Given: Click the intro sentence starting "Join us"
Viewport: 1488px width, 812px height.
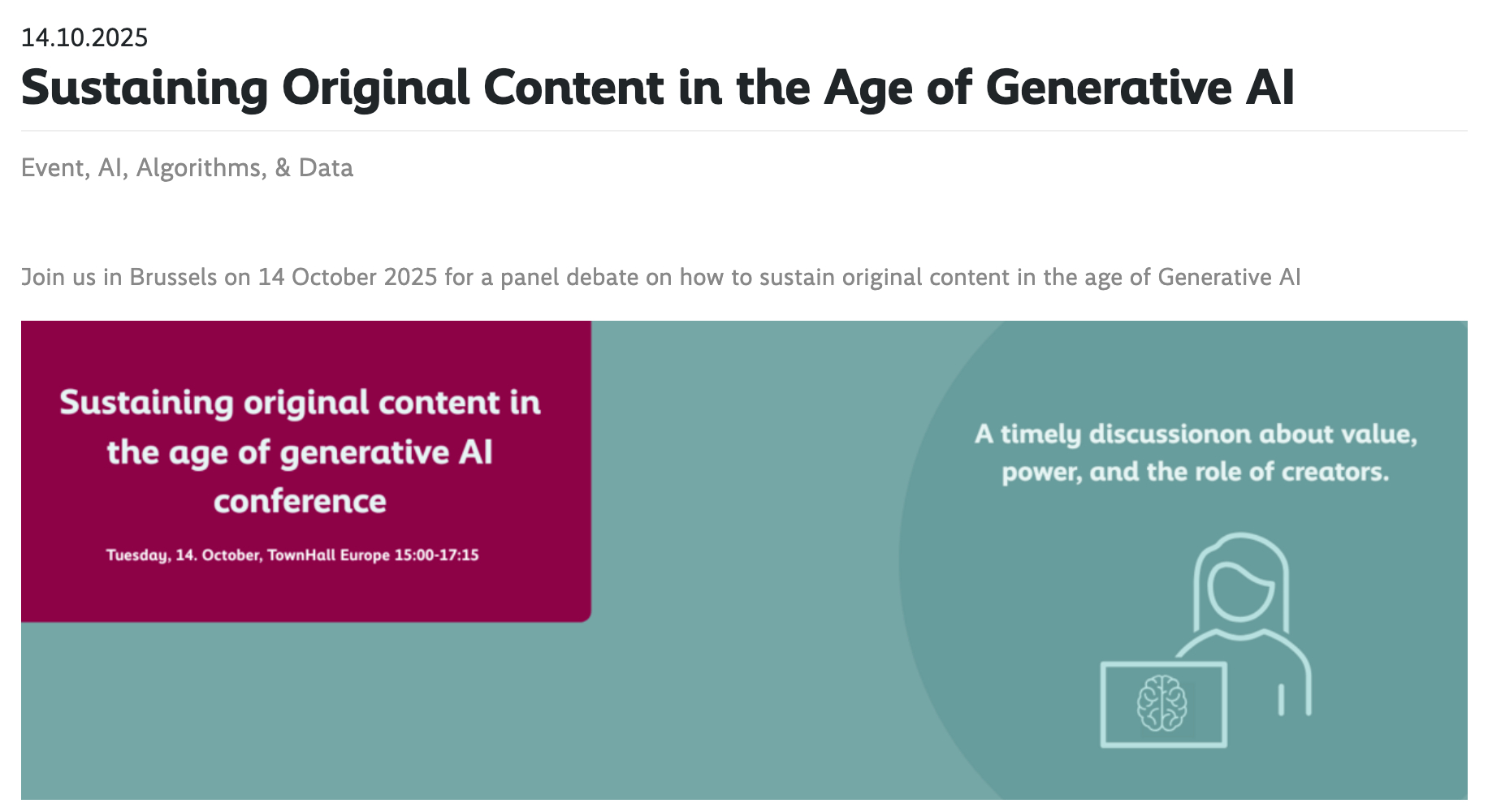Looking at the screenshot, I should click(660, 278).
